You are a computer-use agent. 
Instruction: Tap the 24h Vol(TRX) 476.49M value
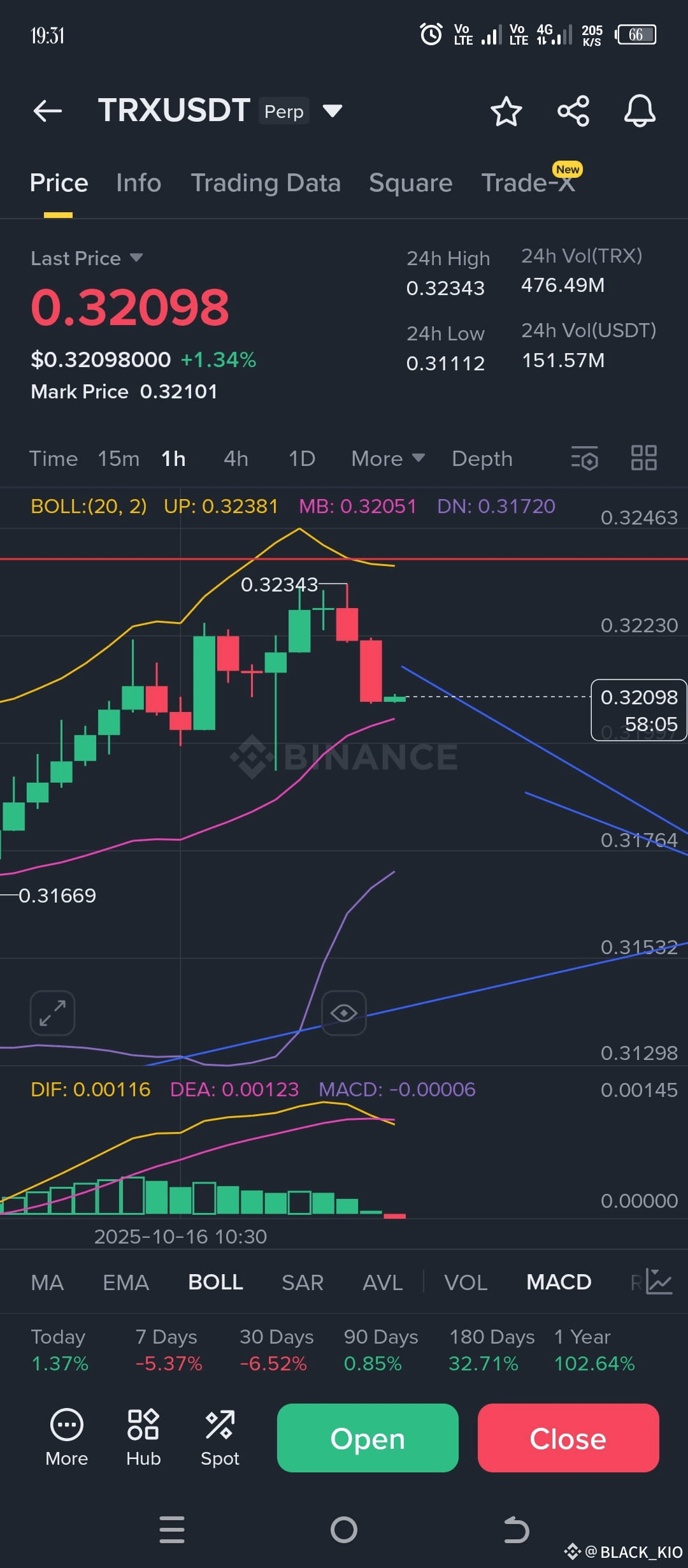click(x=563, y=285)
